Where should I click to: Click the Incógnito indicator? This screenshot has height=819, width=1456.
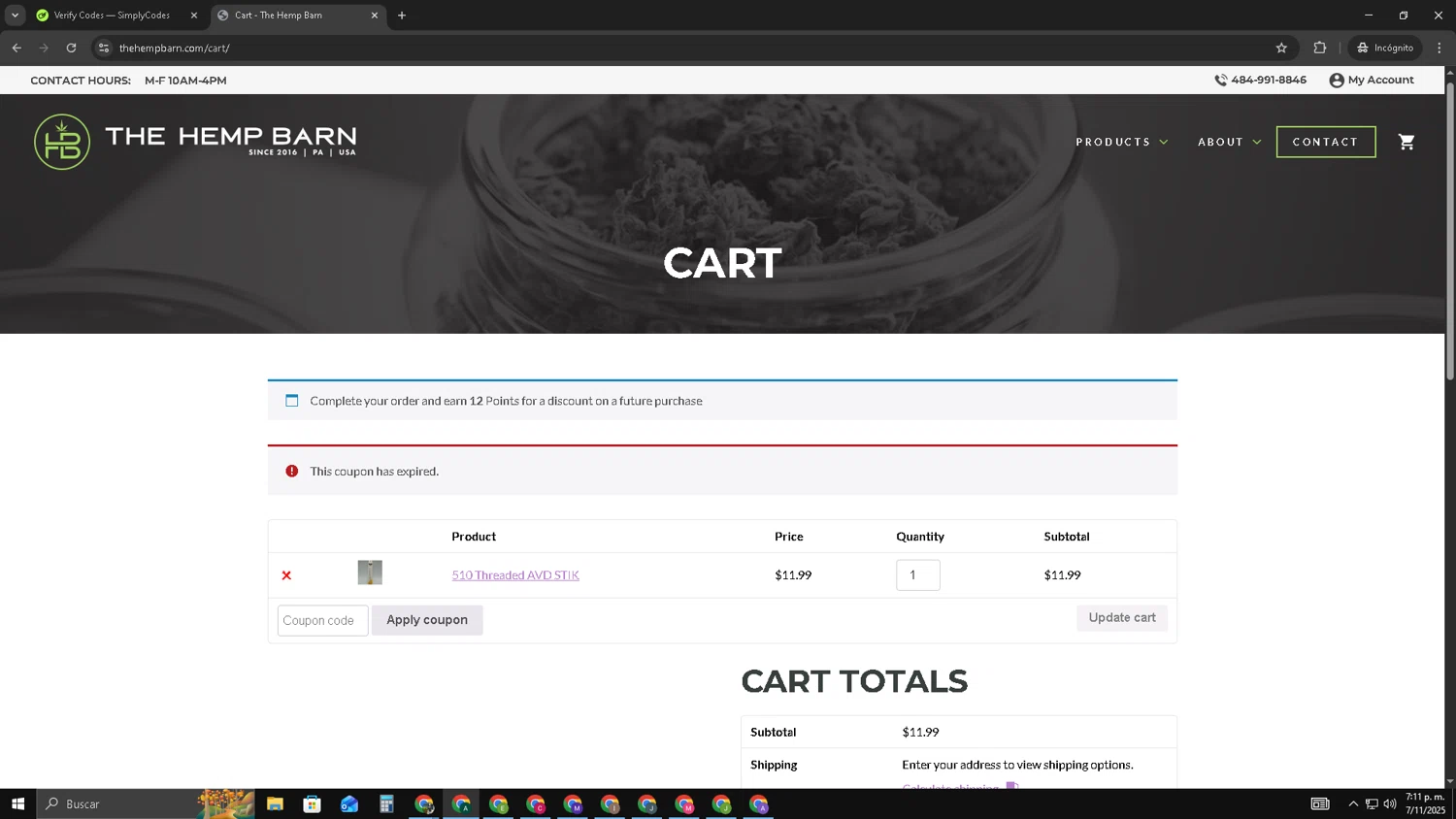[x=1385, y=48]
